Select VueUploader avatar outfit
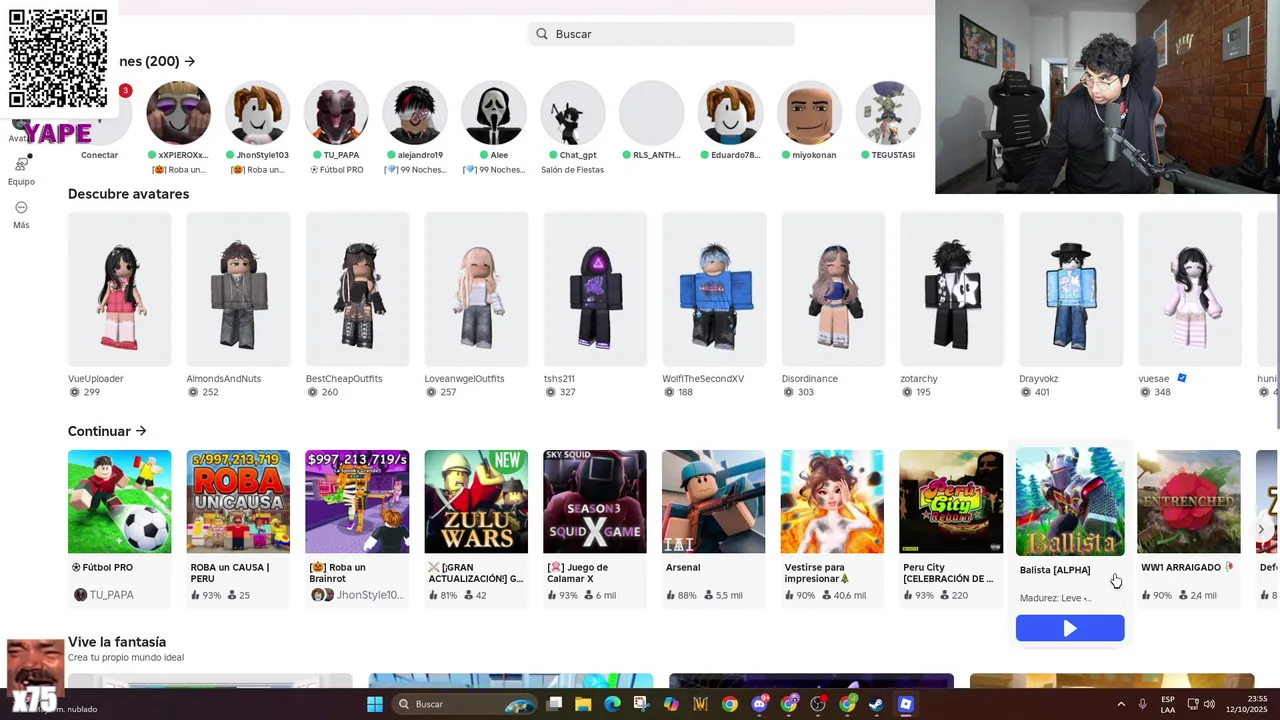The width and height of the screenshot is (1280, 720). [119, 289]
